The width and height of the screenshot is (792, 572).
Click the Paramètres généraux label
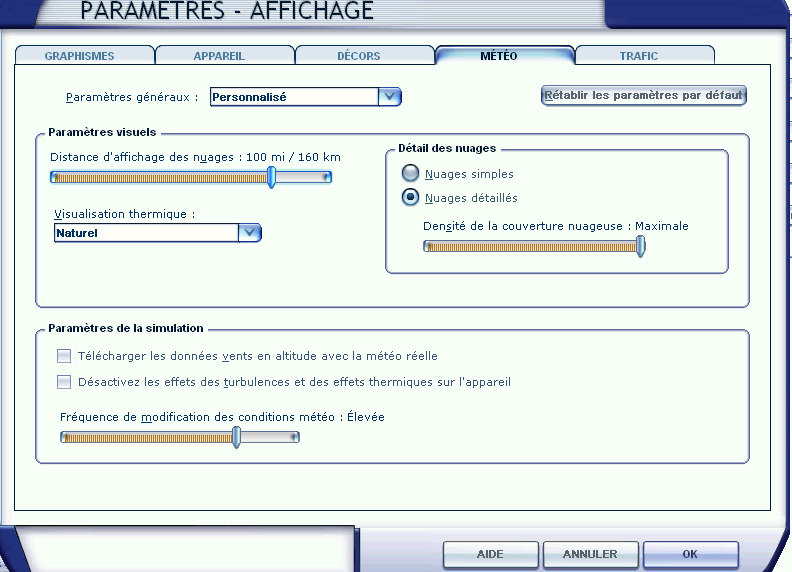click(132, 97)
